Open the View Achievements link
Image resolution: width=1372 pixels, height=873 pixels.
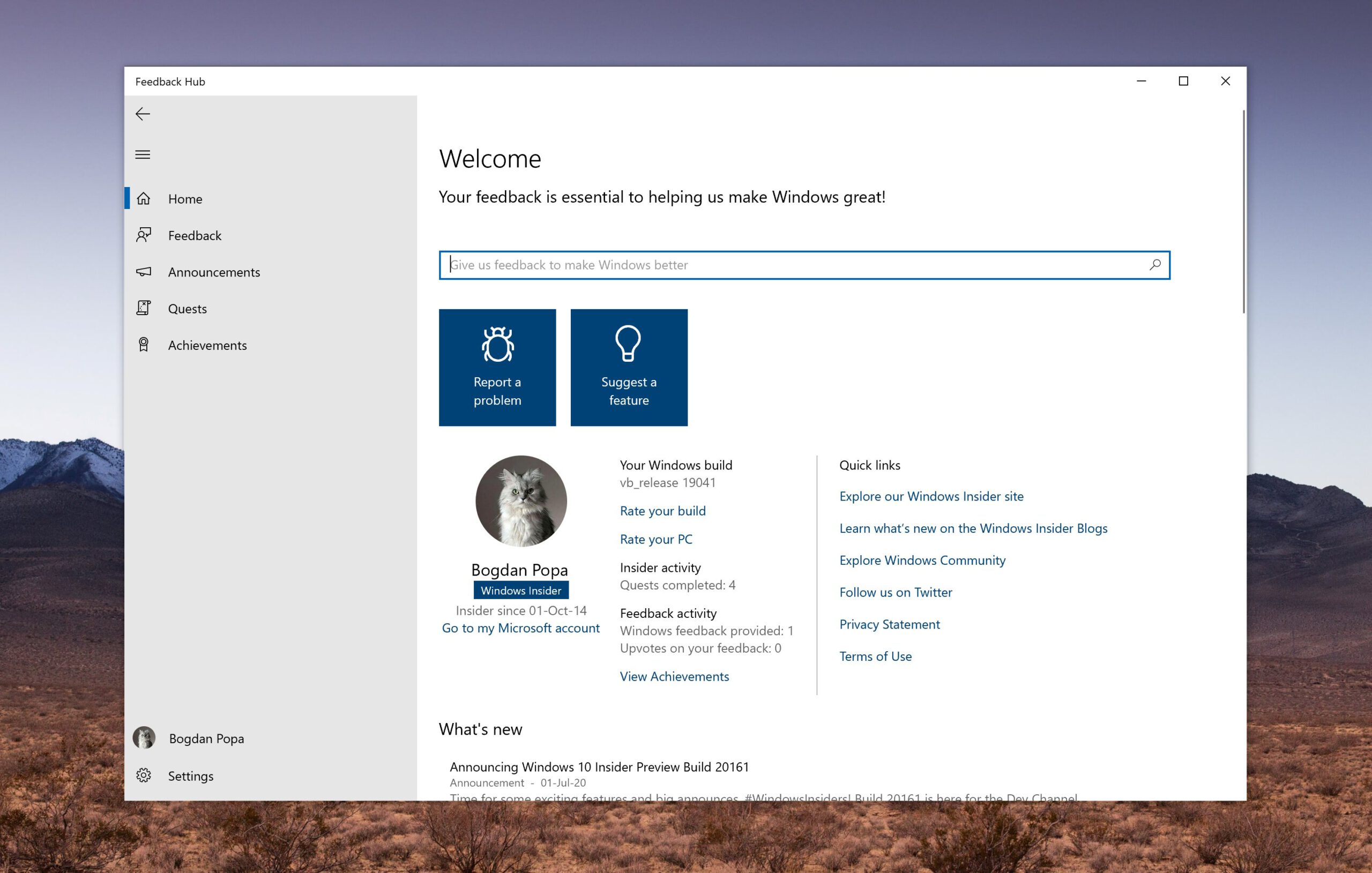675,676
